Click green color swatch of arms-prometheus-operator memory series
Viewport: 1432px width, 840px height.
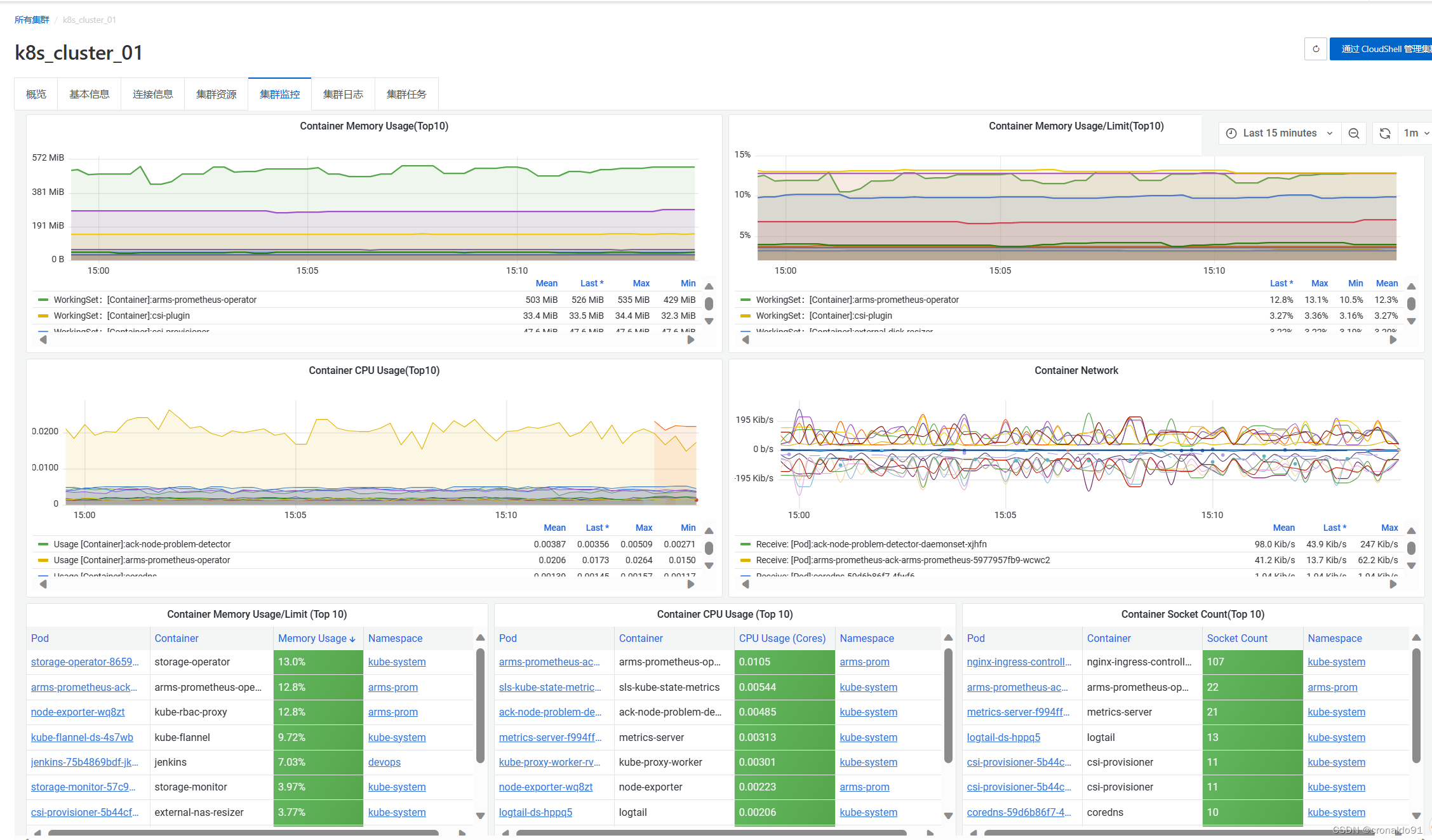click(43, 300)
